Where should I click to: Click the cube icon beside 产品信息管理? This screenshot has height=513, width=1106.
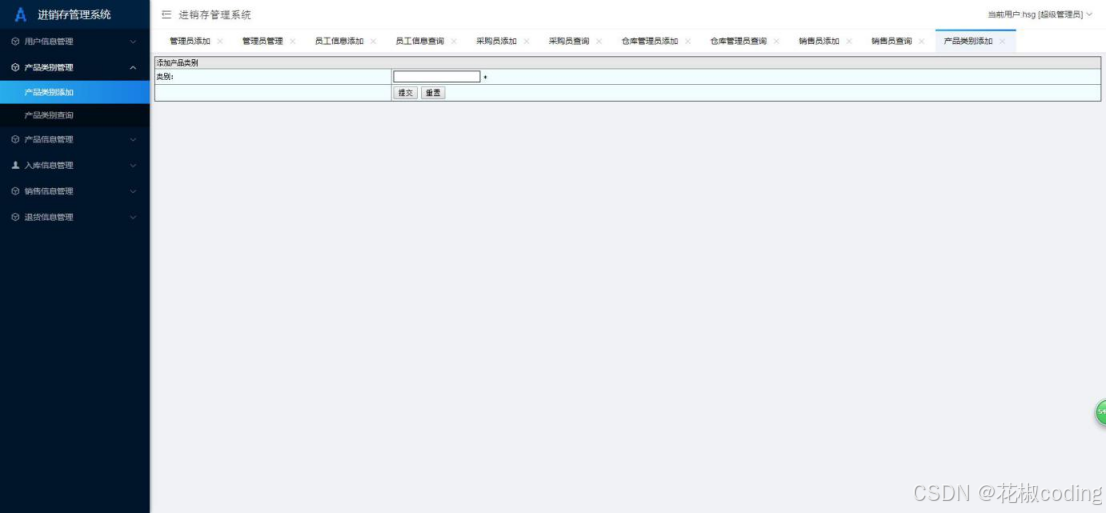tap(16, 140)
